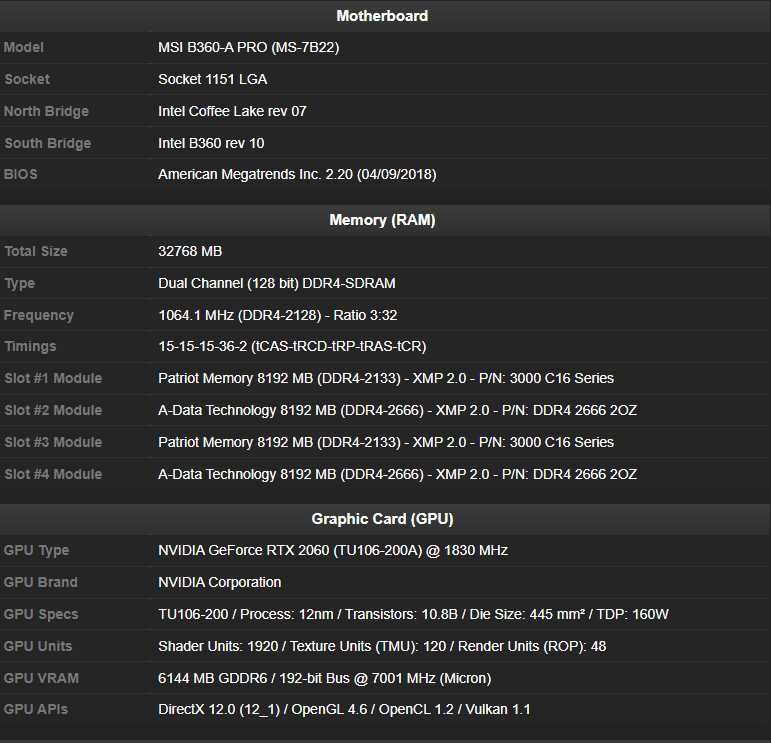Viewport: 771px width, 743px height.
Task: Click the "Memory (RAM)" section header
Action: coord(382,220)
